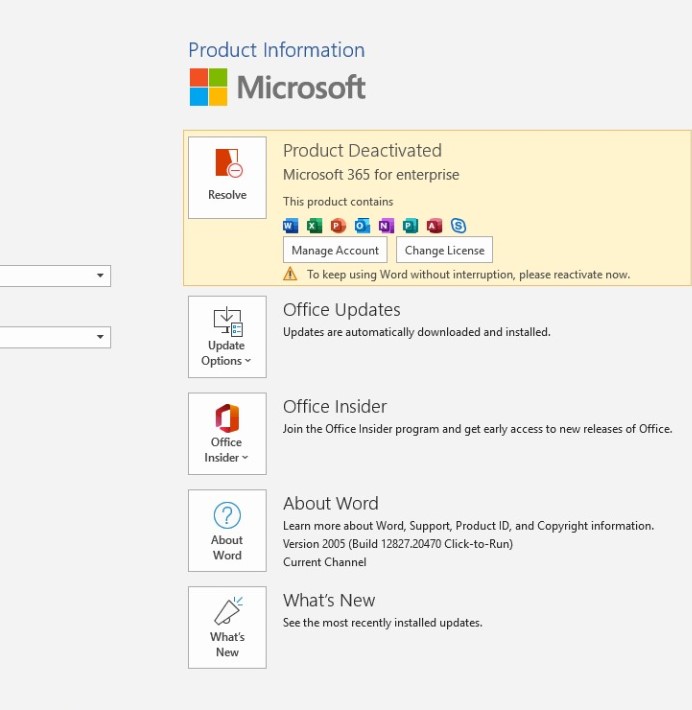The width and height of the screenshot is (692, 710).
Task: Click the Microsoft logo
Action: coord(277,87)
